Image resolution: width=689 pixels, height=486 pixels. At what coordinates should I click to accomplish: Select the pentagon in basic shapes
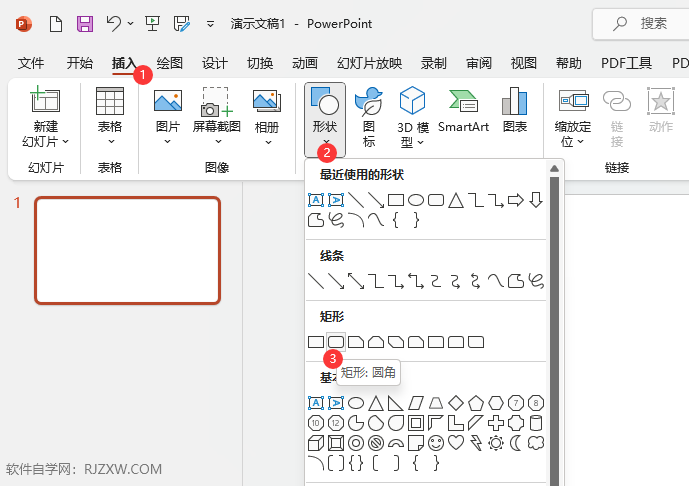[x=476, y=403]
